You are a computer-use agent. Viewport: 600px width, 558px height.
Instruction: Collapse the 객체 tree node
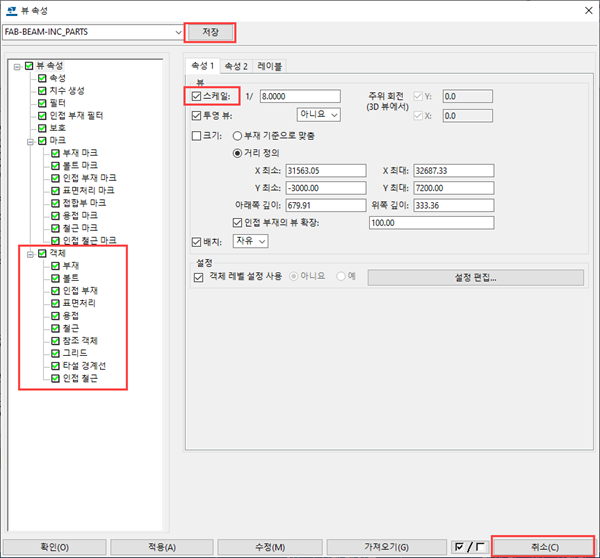[x=29, y=253]
